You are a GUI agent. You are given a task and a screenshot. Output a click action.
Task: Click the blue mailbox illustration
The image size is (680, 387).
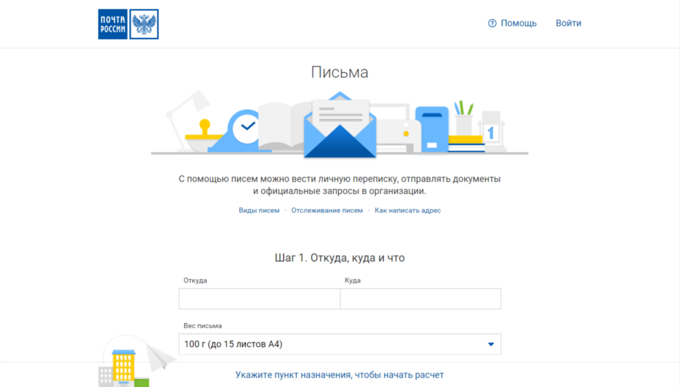(x=432, y=129)
